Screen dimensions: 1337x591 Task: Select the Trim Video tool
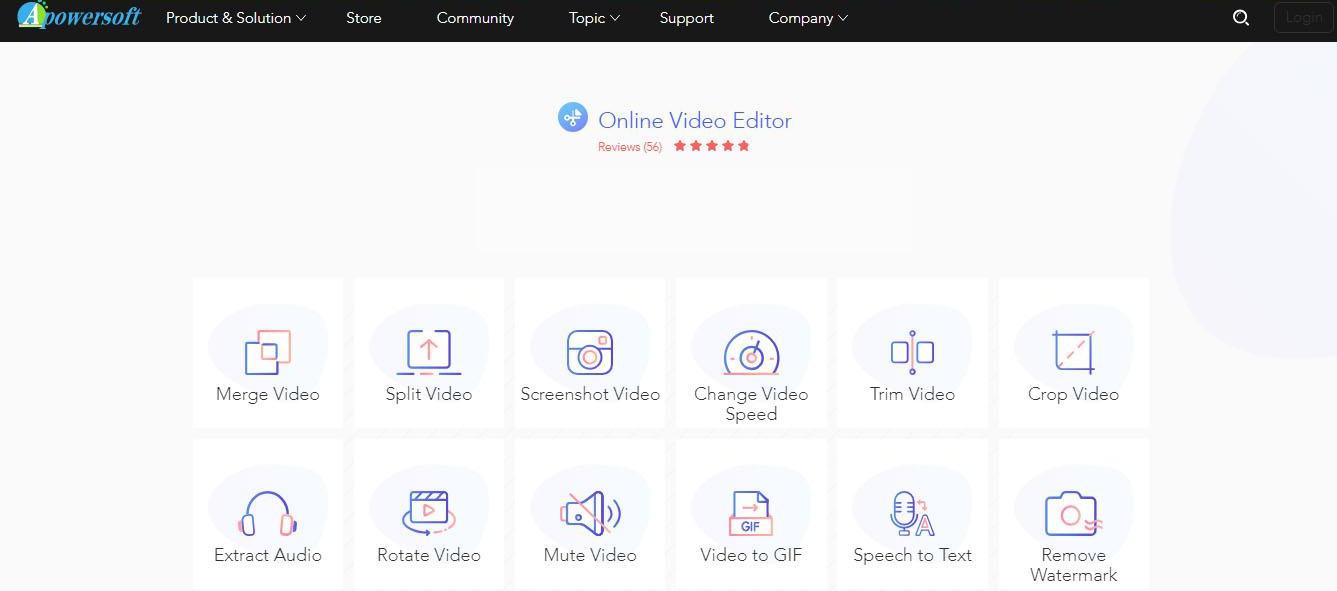(911, 352)
